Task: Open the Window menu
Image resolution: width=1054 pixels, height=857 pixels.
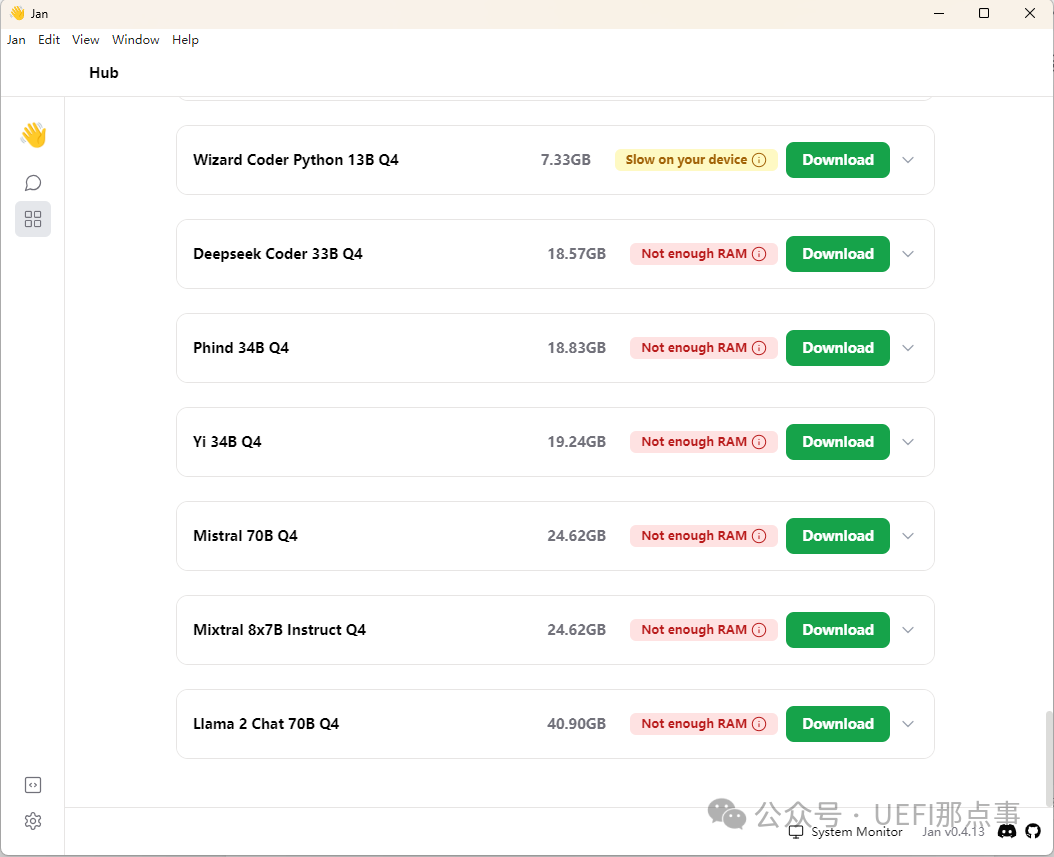Action: pyautogui.click(x=135, y=40)
